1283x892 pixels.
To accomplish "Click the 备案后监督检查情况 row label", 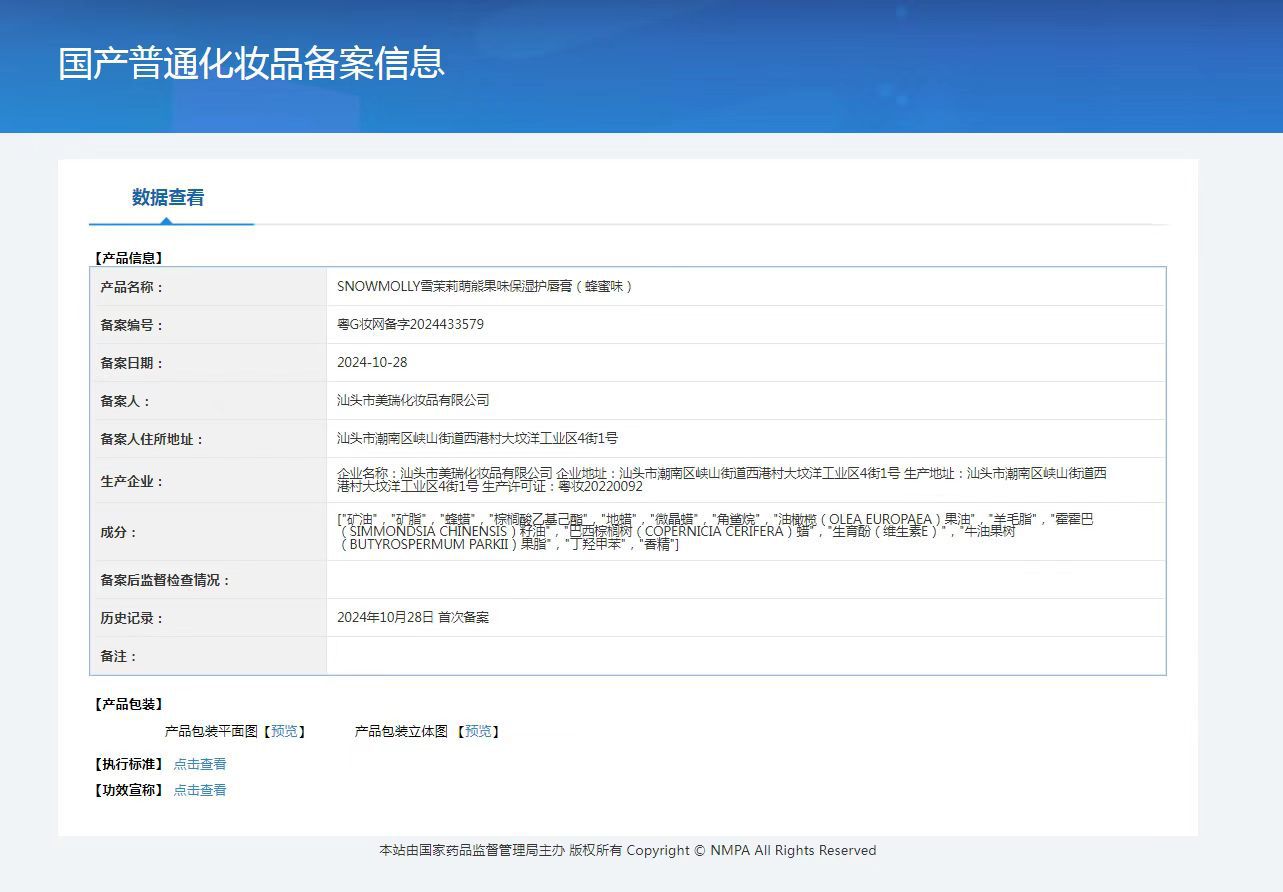I will [x=165, y=580].
